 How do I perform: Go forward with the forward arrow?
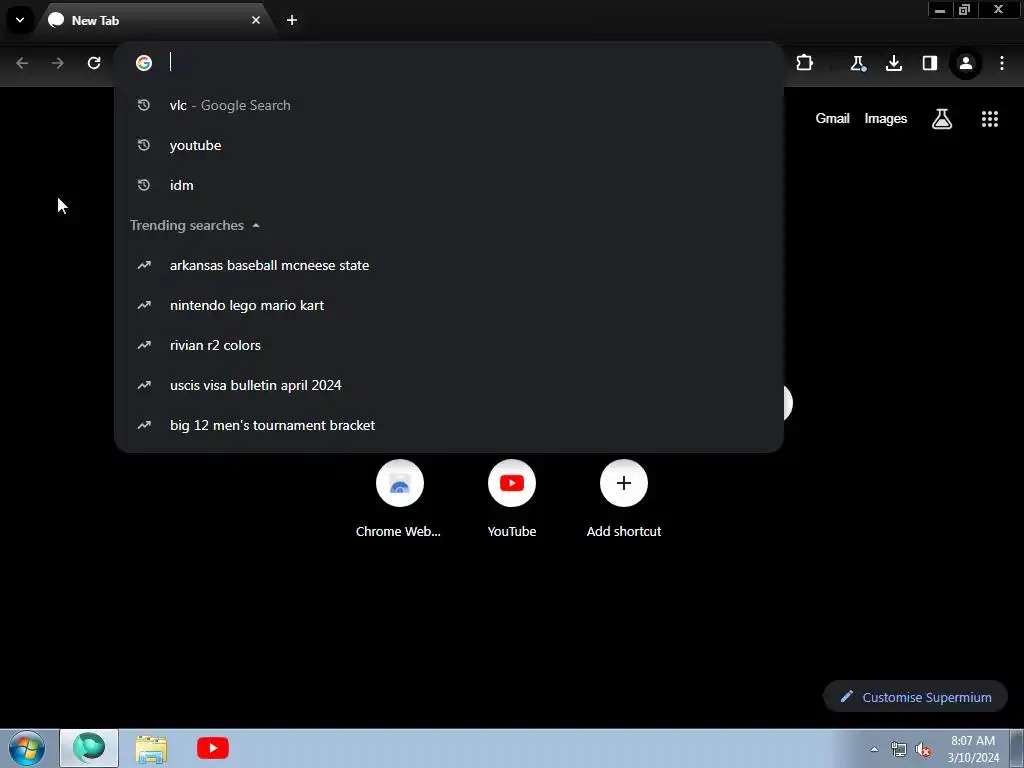click(58, 63)
